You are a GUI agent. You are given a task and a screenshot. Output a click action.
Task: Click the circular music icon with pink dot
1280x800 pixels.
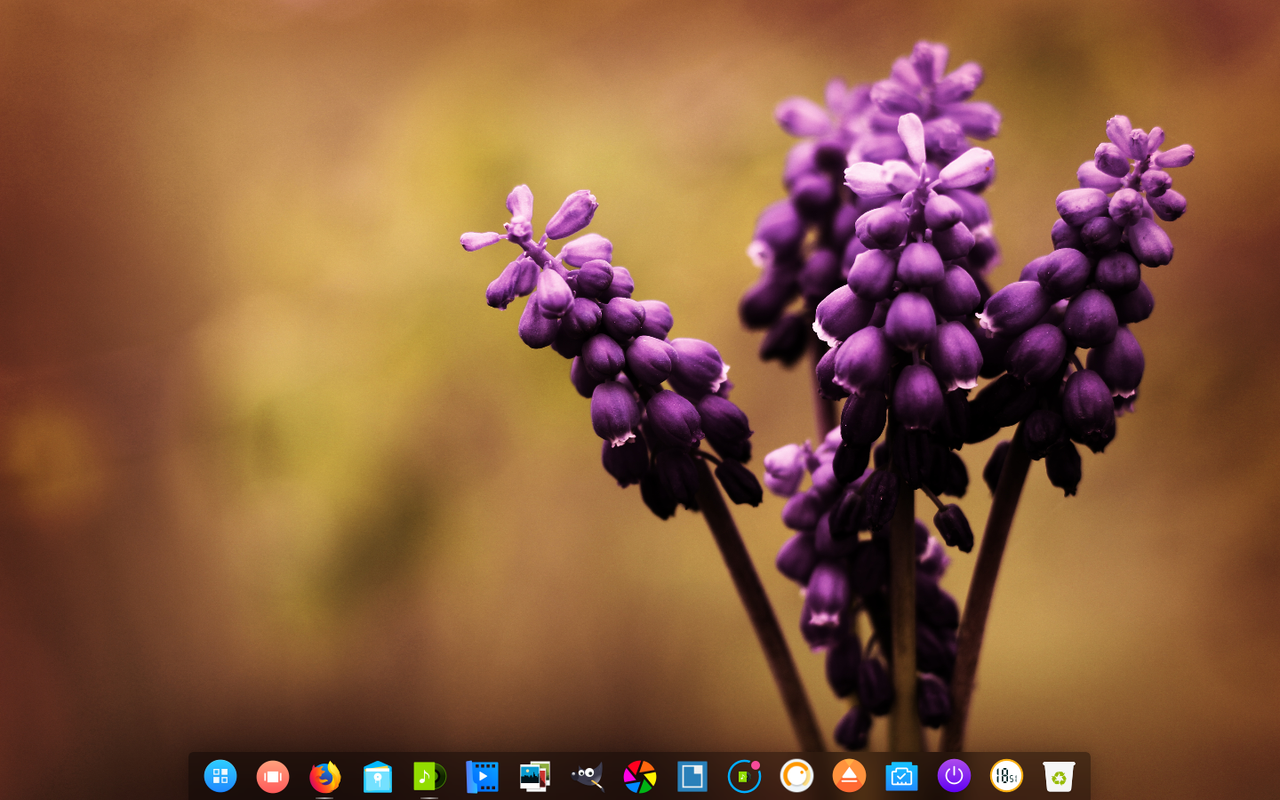(x=745, y=776)
